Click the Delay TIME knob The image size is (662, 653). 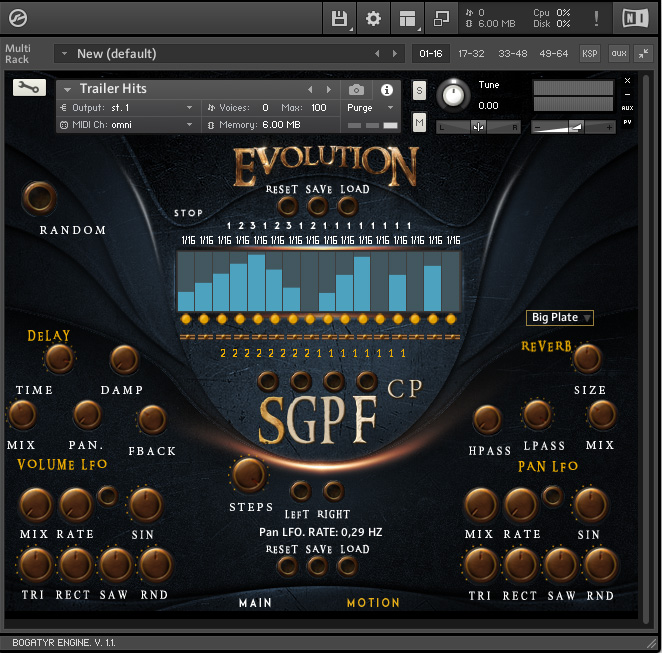pos(59,359)
